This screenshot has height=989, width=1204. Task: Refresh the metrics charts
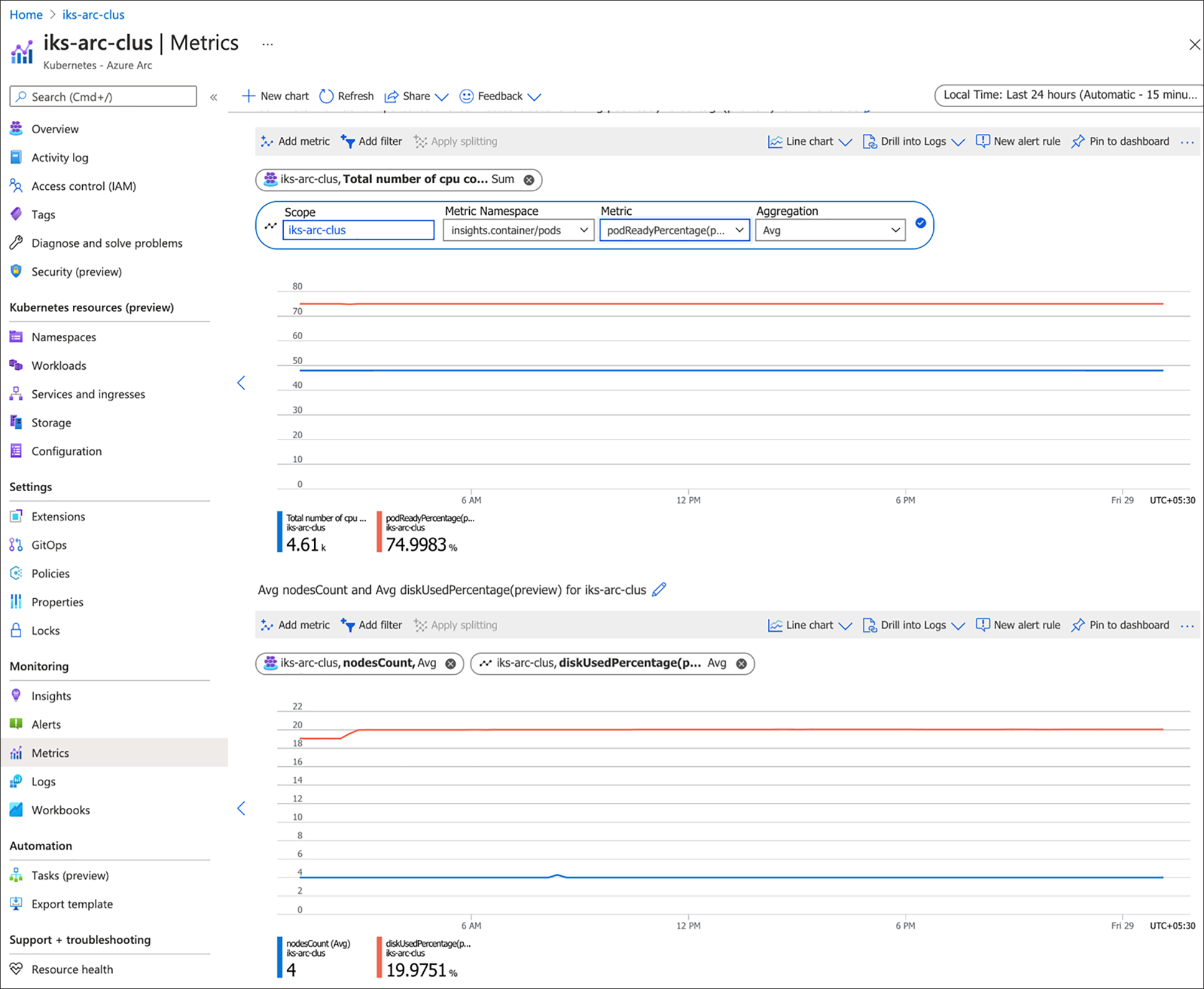[347, 96]
